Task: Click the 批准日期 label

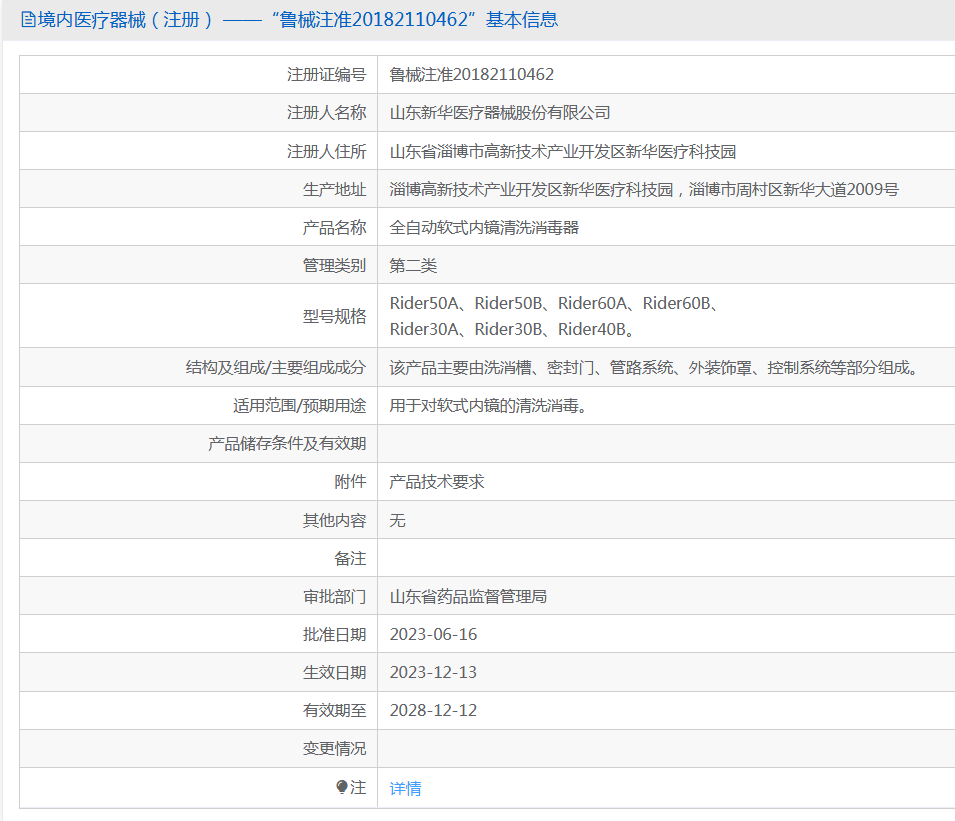Action: (334, 635)
